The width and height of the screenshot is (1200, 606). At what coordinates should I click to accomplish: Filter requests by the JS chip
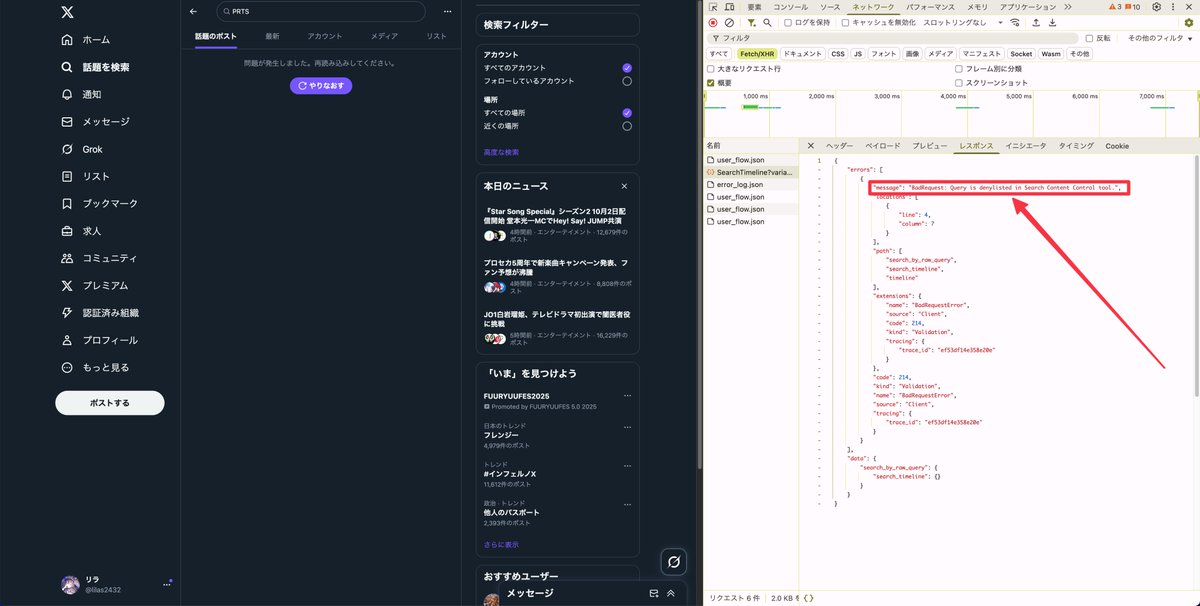(857, 54)
